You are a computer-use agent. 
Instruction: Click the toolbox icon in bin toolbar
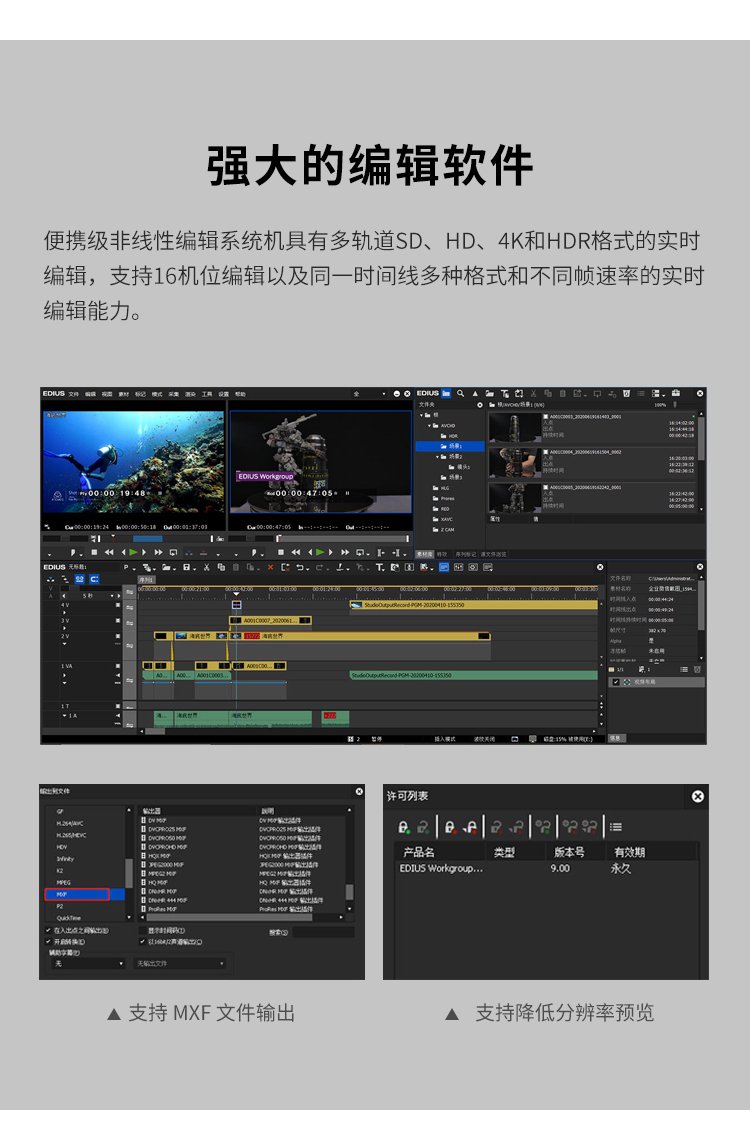pos(676,393)
